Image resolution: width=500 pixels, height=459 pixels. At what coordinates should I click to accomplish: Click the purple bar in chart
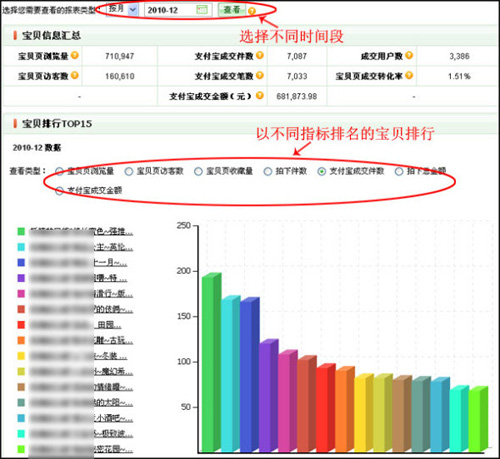click(x=269, y=396)
